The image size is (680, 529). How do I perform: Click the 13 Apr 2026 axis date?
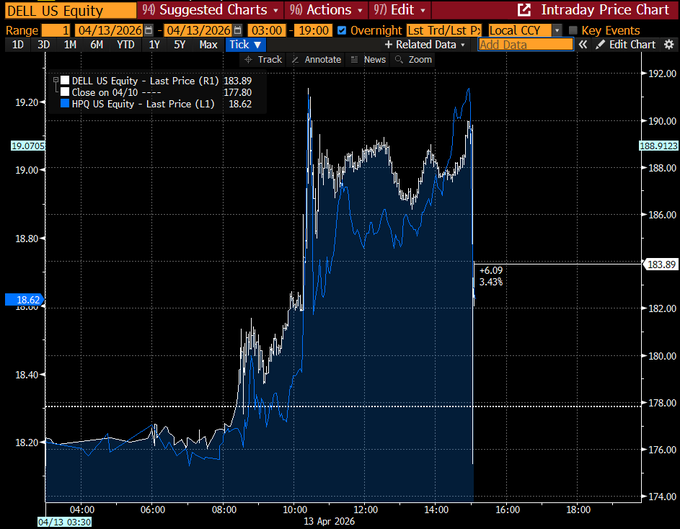point(329,521)
